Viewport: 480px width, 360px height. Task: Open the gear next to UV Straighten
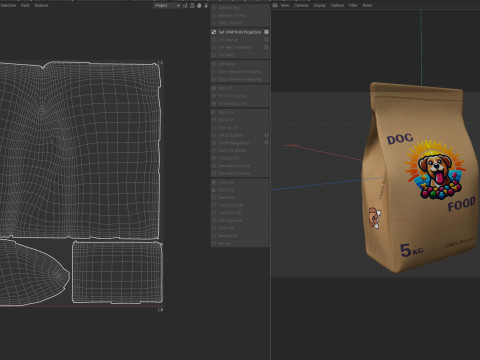[266, 135]
